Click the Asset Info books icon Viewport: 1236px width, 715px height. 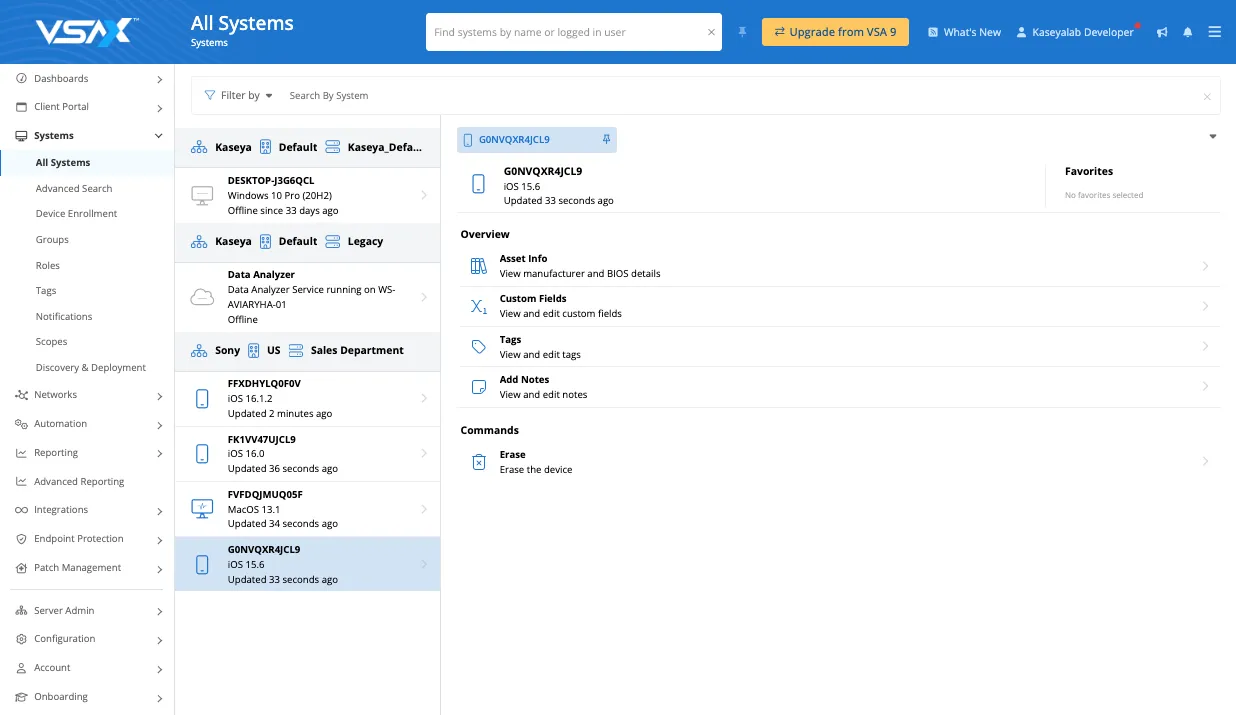tap(479, 266)
